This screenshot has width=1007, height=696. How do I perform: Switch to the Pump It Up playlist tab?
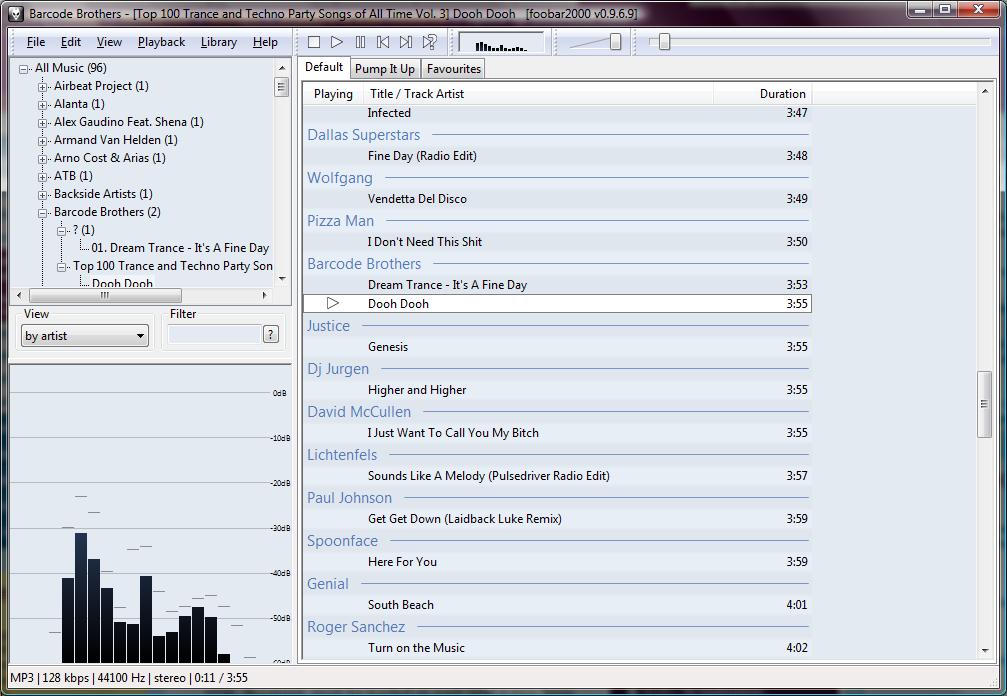384,69
